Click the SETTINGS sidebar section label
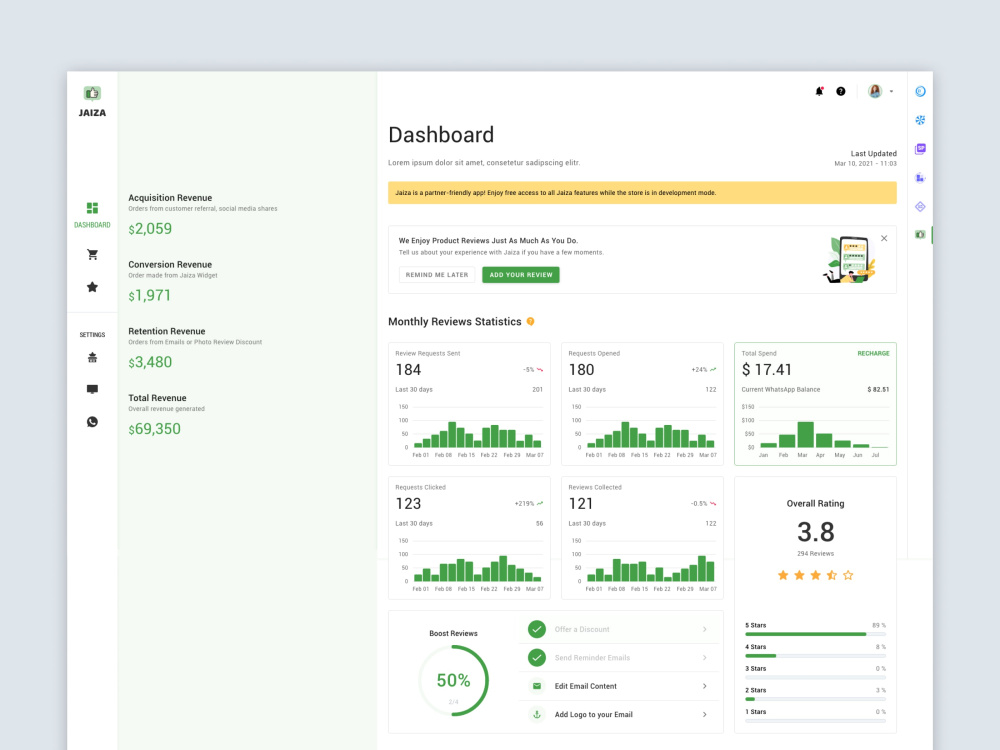 [92, 335]
